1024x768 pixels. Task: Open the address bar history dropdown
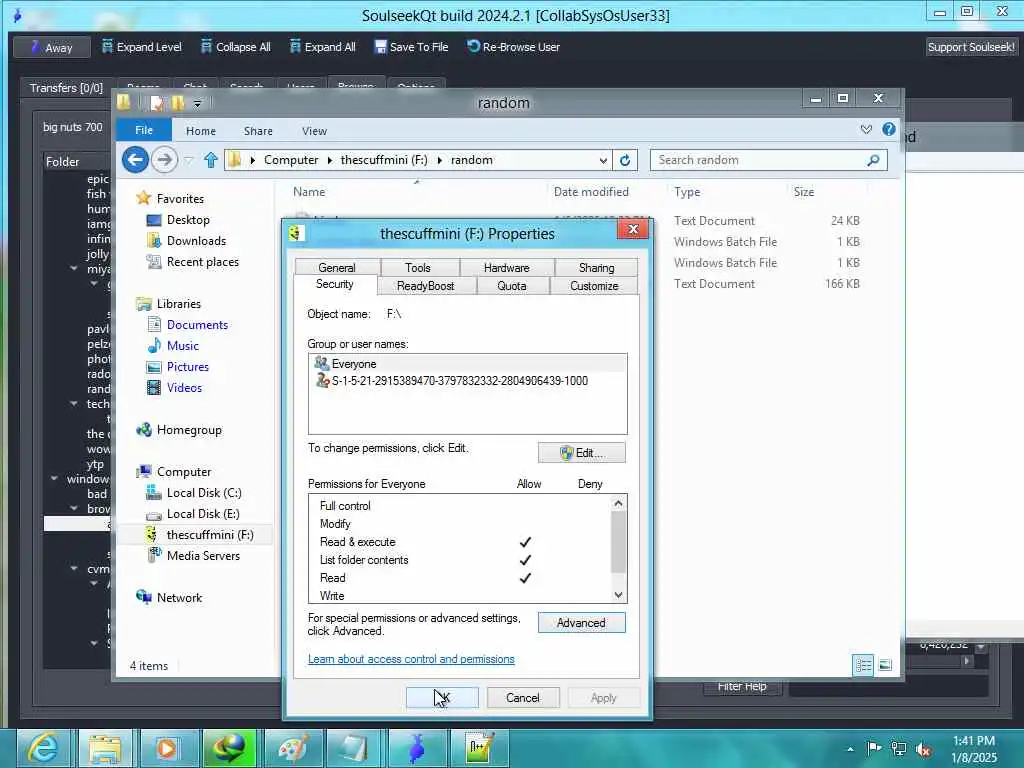pos(603,161)
